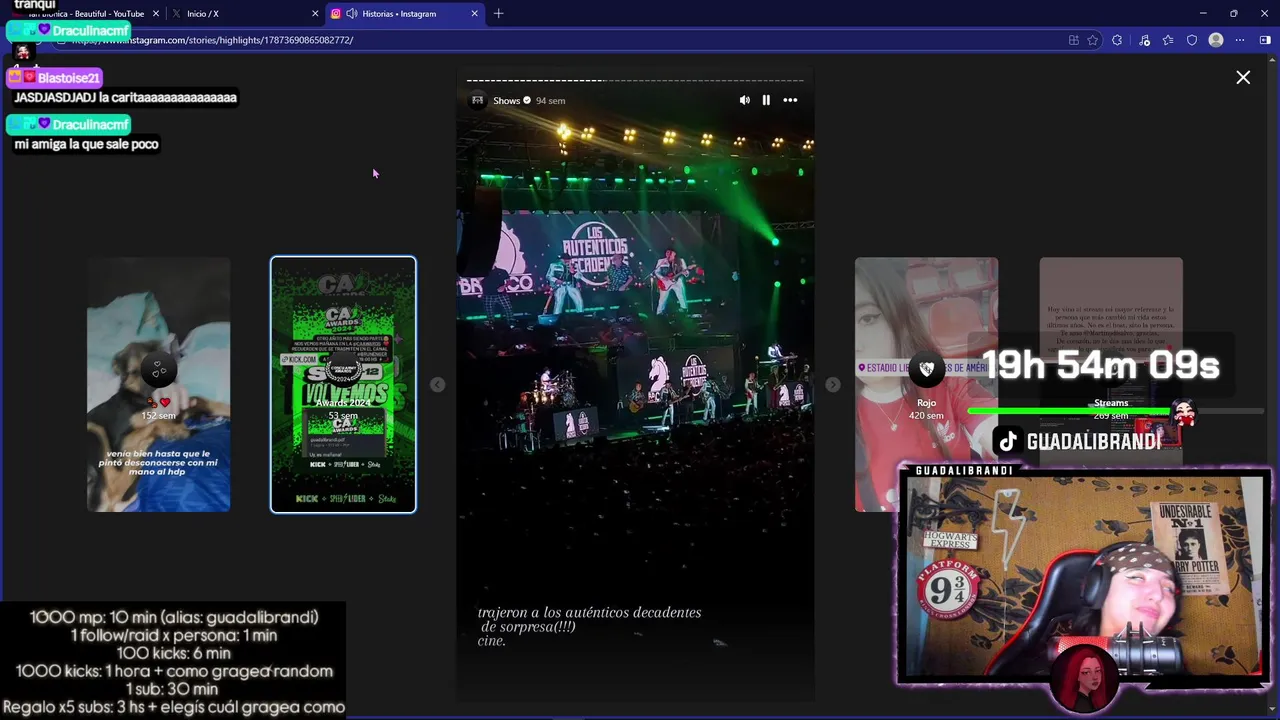The image size is (1280, 720).
Task: Open the 152 sem dog highlight thumbnail
Action: (158, 385)
